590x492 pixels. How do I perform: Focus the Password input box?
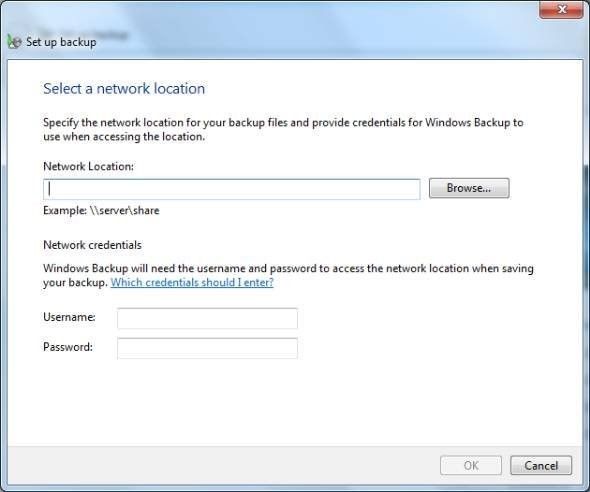click(x=207, y=348)
